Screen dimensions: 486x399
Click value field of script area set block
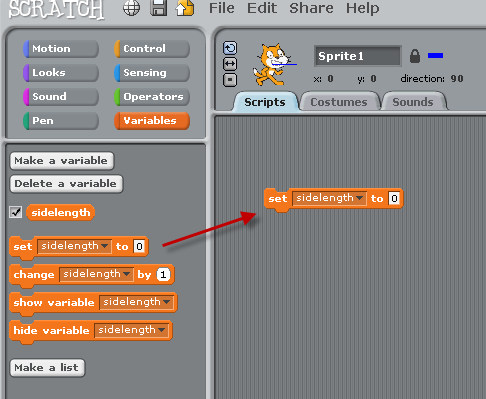pos(394,198)
